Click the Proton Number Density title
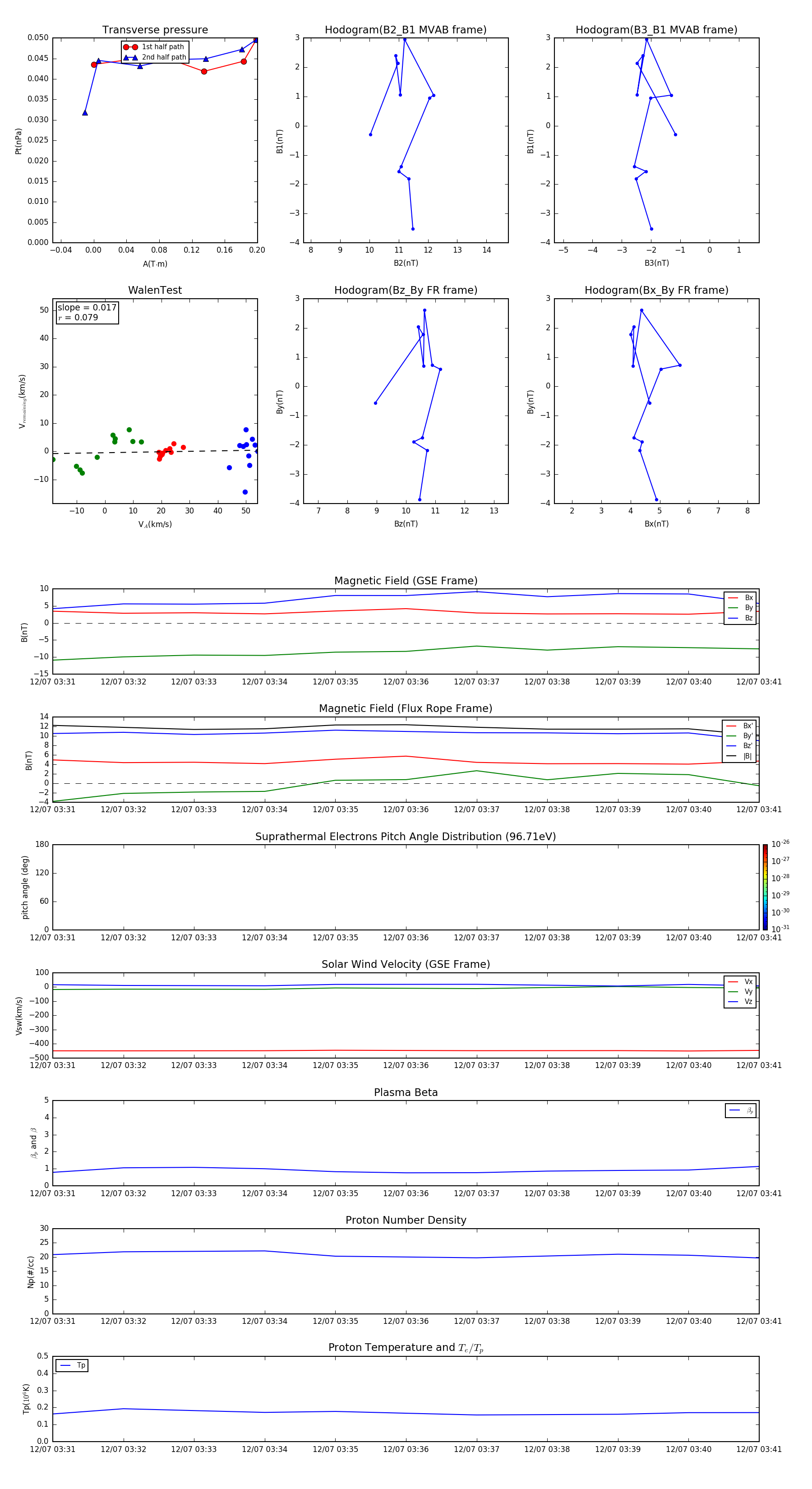Screen dimensions: 812x1489 coord(406,1220)
